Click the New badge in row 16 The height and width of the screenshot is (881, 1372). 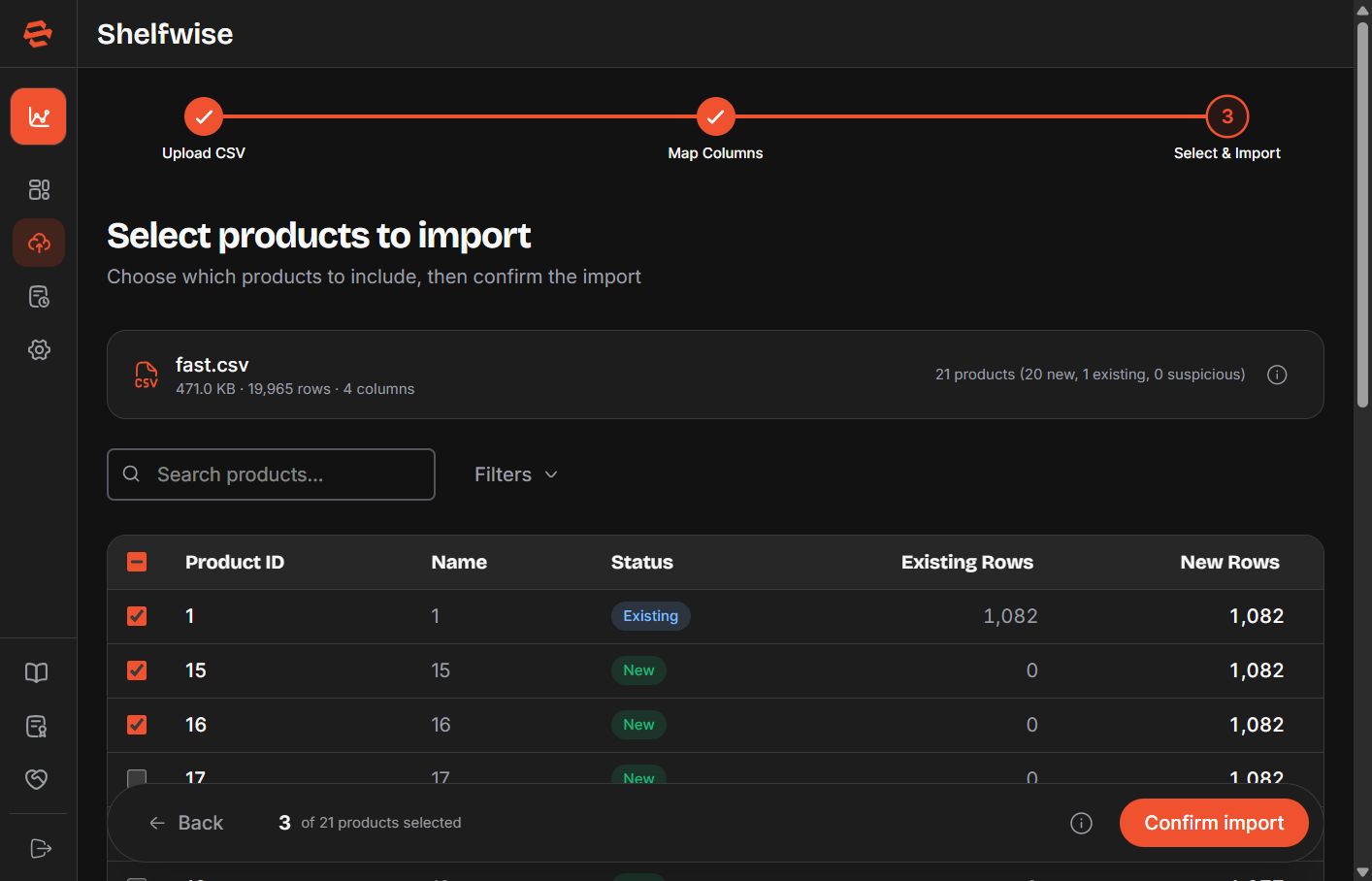coord(638,725)
